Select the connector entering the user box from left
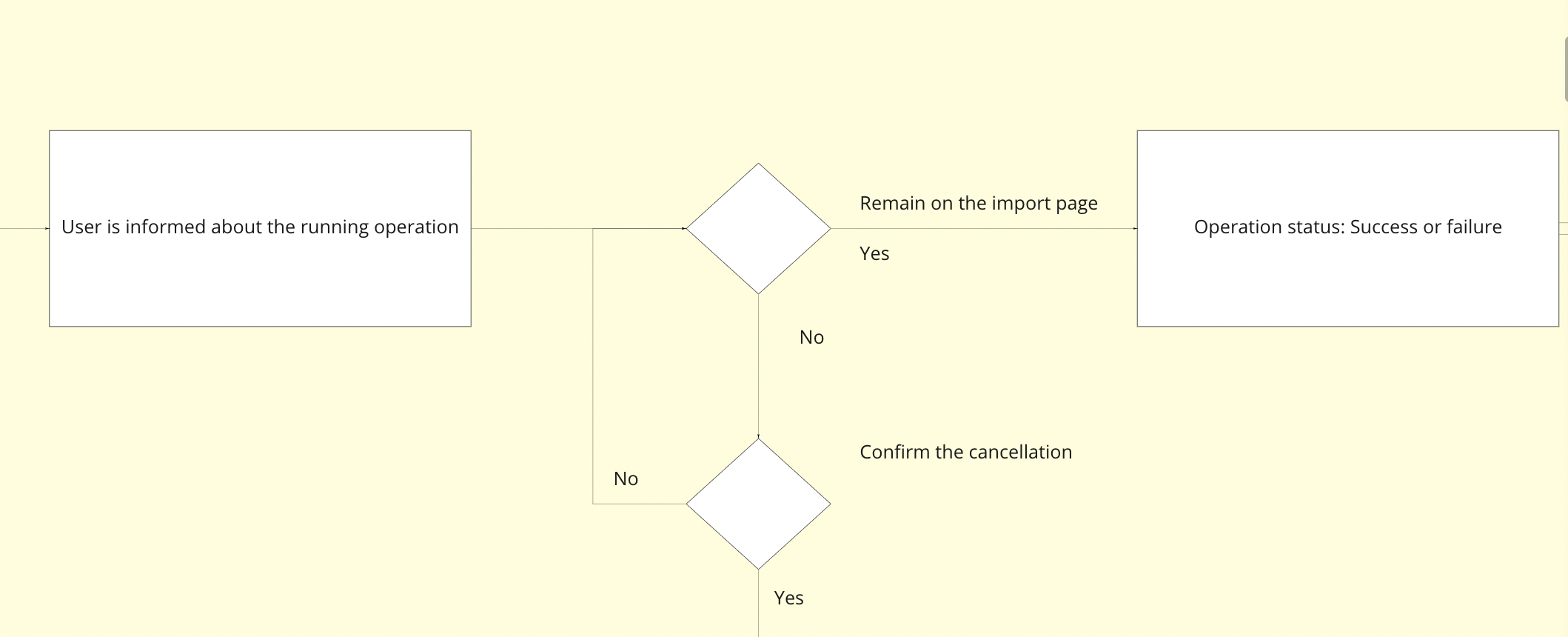 [x=22, y=229]
